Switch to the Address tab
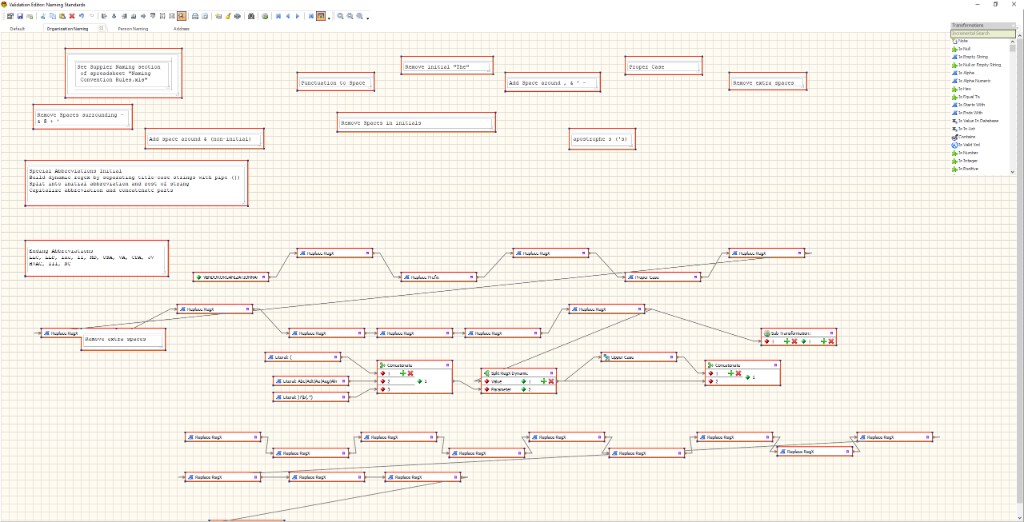Viewport: 1024px width, 522px height. click(182, 29)
